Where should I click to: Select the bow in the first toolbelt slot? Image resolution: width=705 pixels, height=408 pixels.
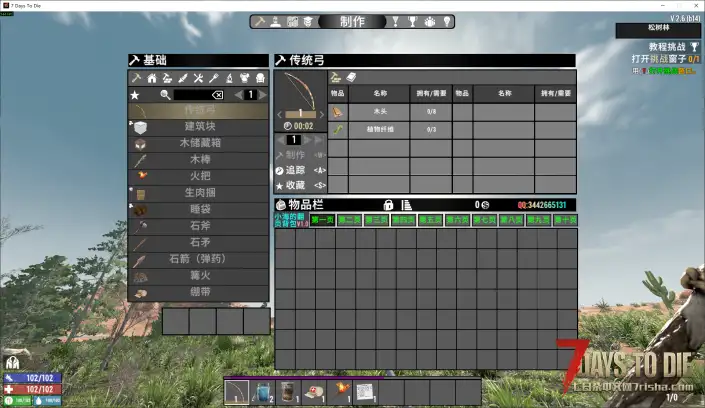coord(237,392)
